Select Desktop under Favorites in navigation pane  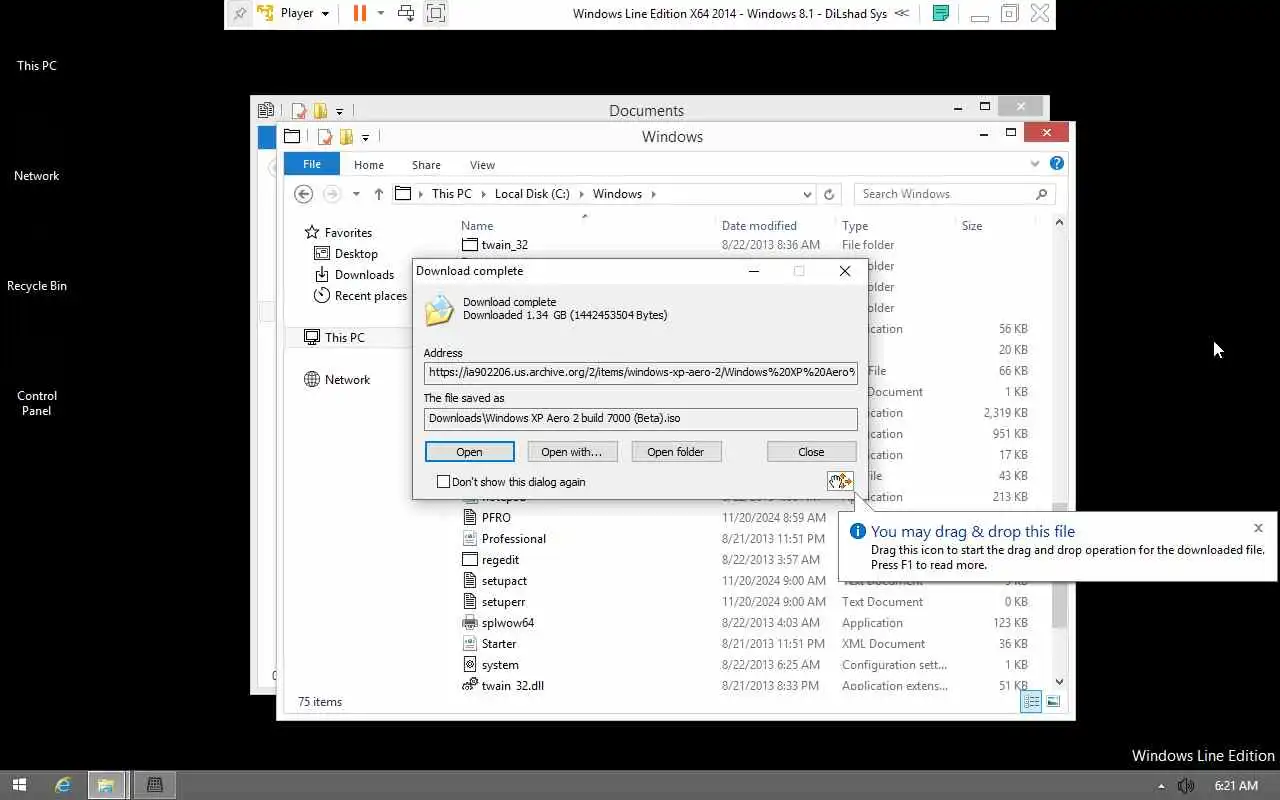[346, 254]
